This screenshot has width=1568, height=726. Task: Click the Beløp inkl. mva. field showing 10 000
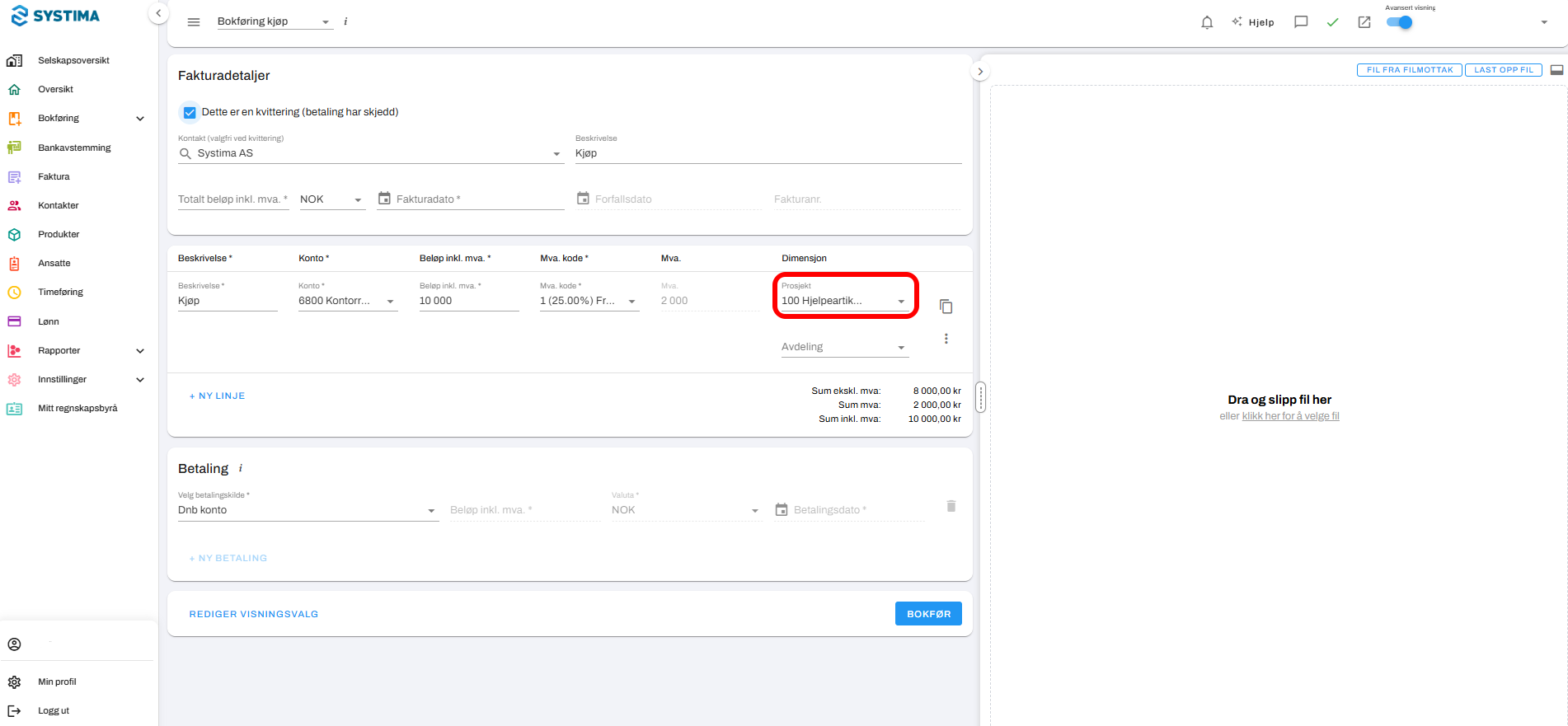click(x=469, y=301)
